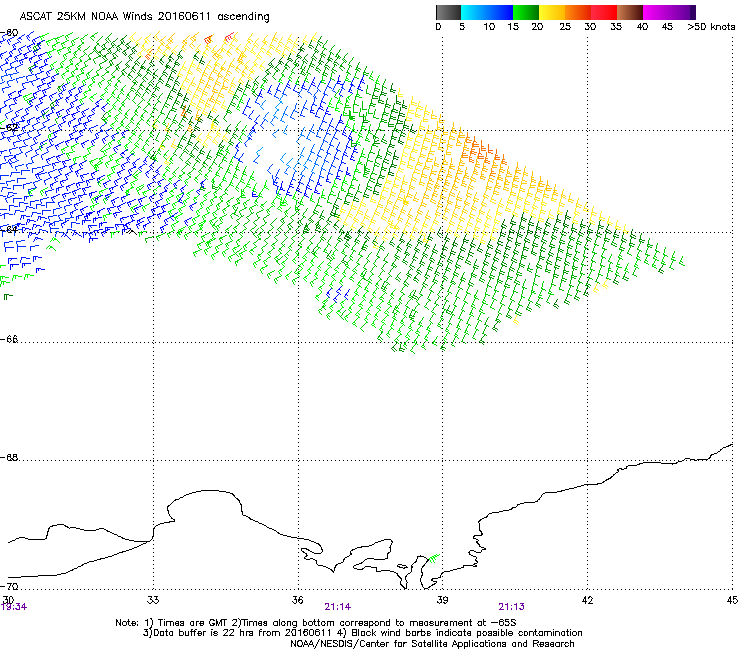Image resolution: width=740 pixels, height=650 pixels.
Task: Click latitude label -66 on left axis
Action: pyautogui.click(x=9, y=339)
